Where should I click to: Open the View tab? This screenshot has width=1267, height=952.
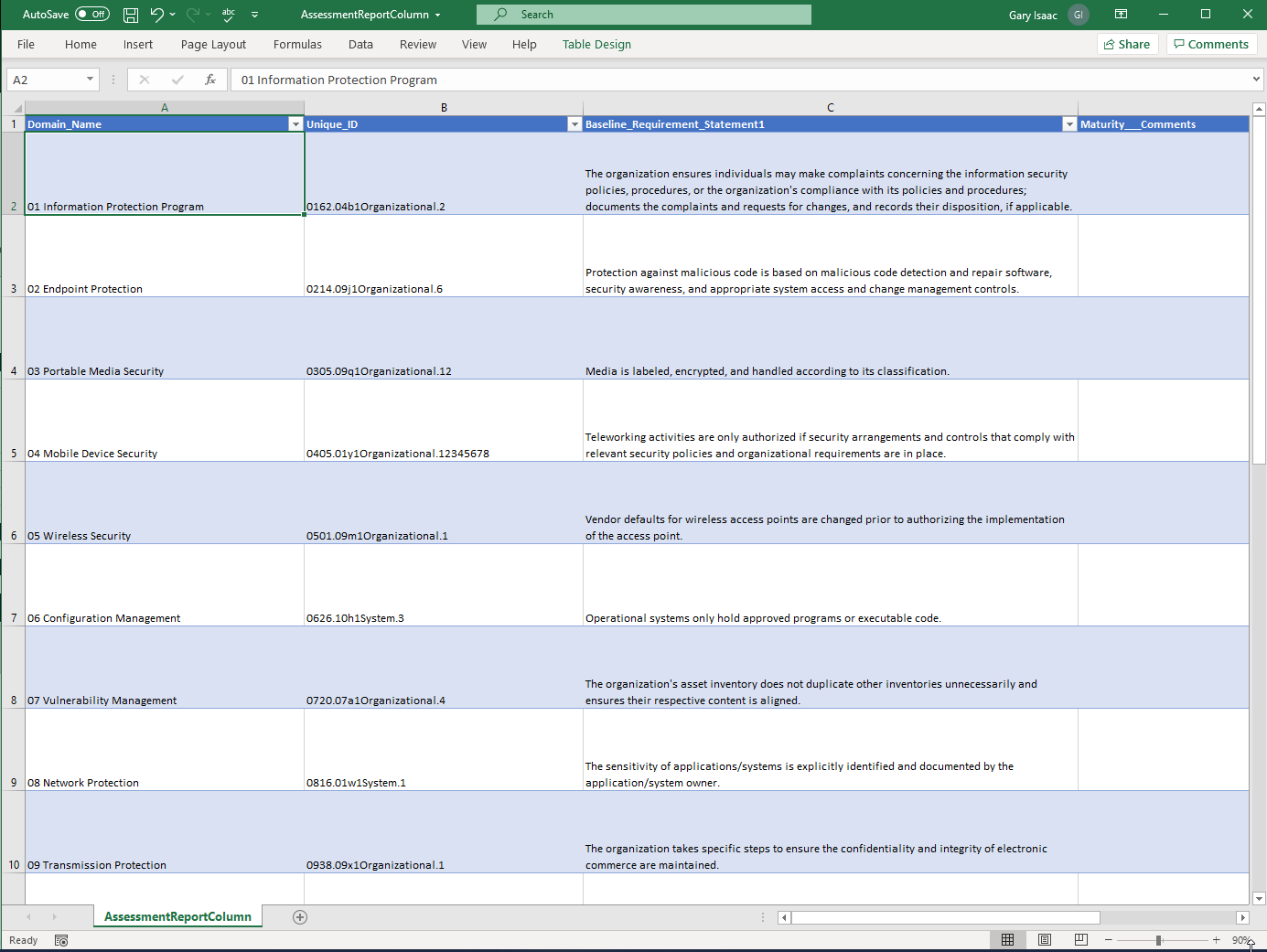(474, 44)
